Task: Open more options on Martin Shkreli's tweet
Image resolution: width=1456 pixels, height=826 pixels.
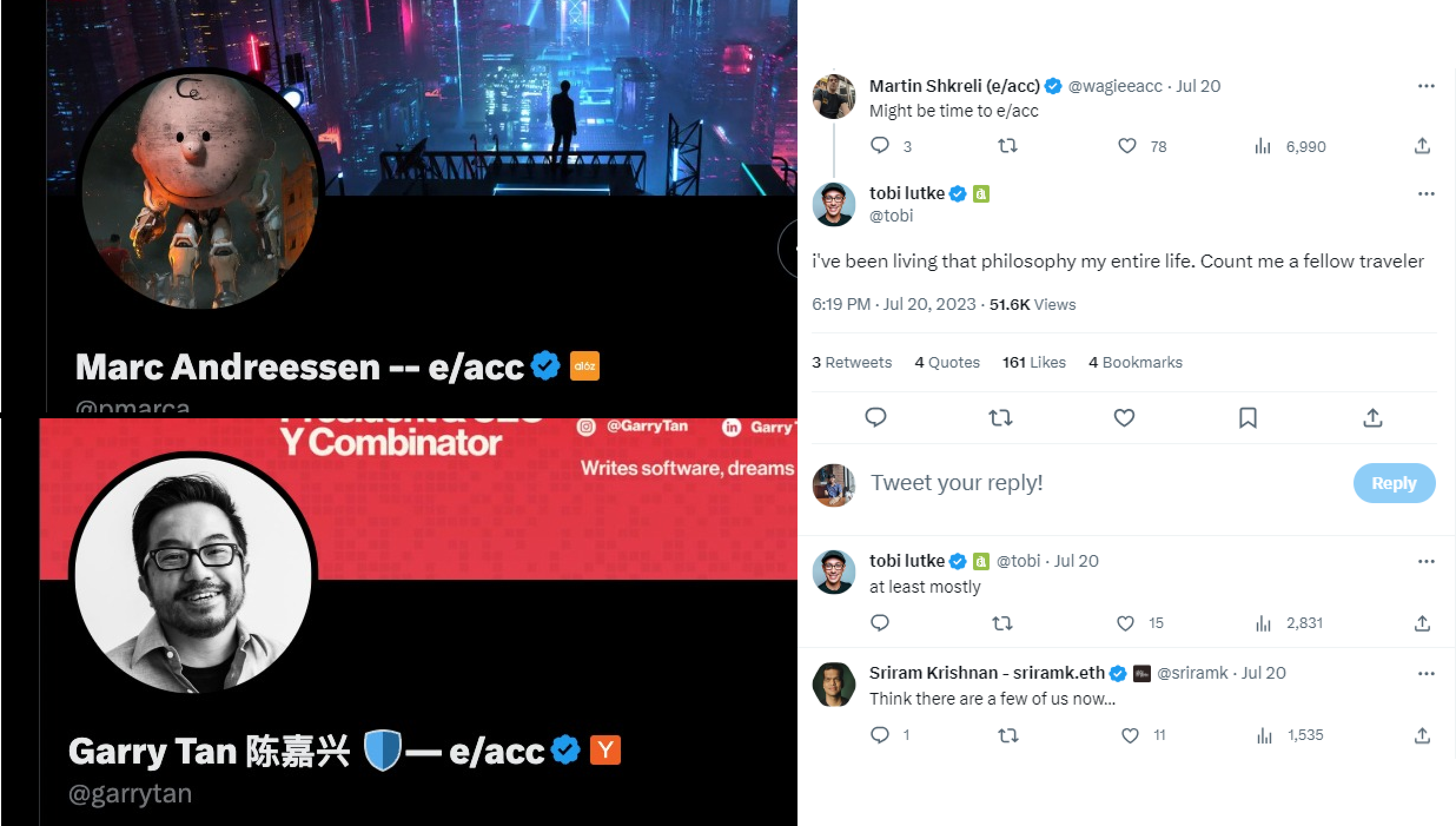Action: (1426, 86)
